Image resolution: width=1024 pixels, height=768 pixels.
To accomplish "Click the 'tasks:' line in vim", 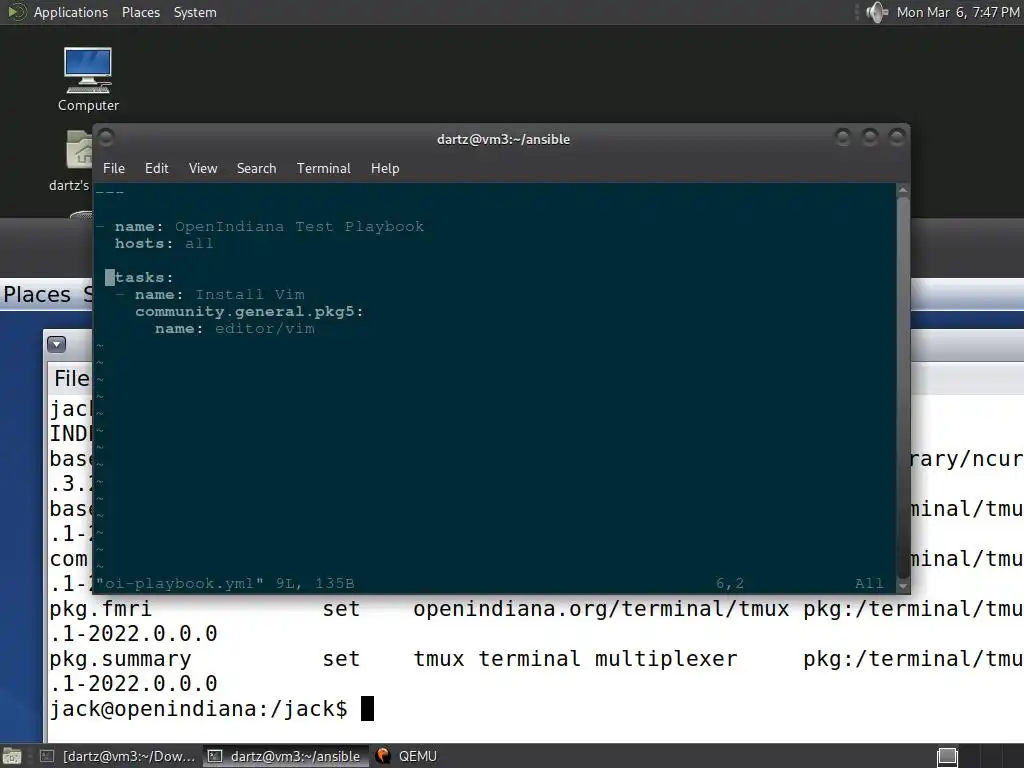I will (x=144, y=278).
